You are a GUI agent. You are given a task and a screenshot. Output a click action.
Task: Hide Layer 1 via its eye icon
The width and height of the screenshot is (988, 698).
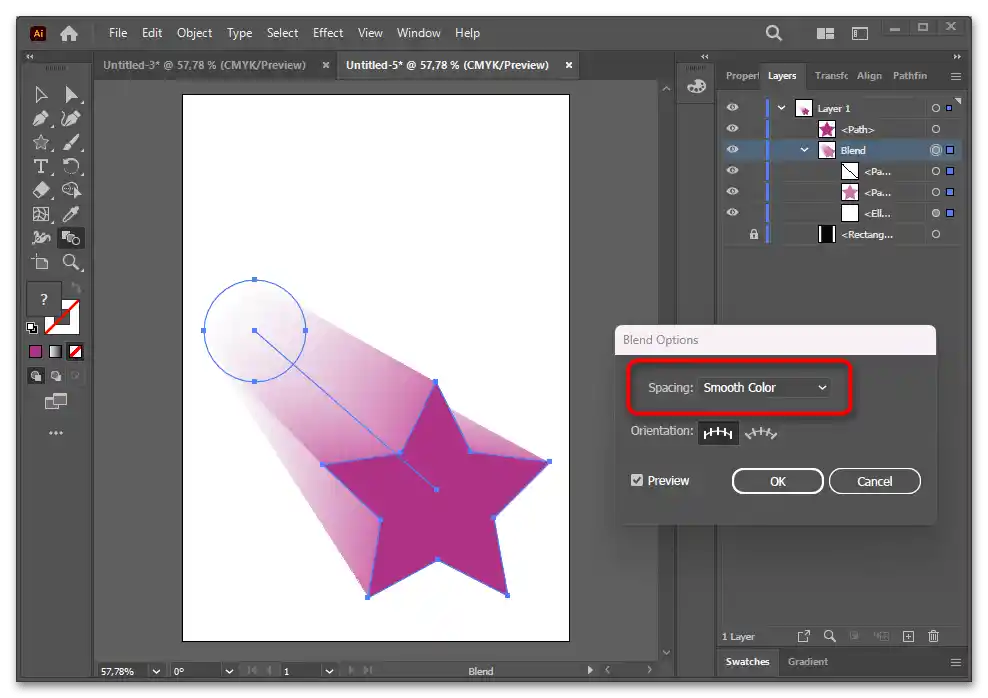tap(732, 108)
